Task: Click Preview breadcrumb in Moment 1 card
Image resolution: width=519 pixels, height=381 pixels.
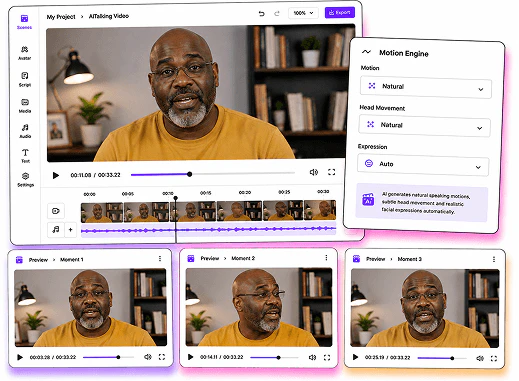Action: [x=38, y=260]
